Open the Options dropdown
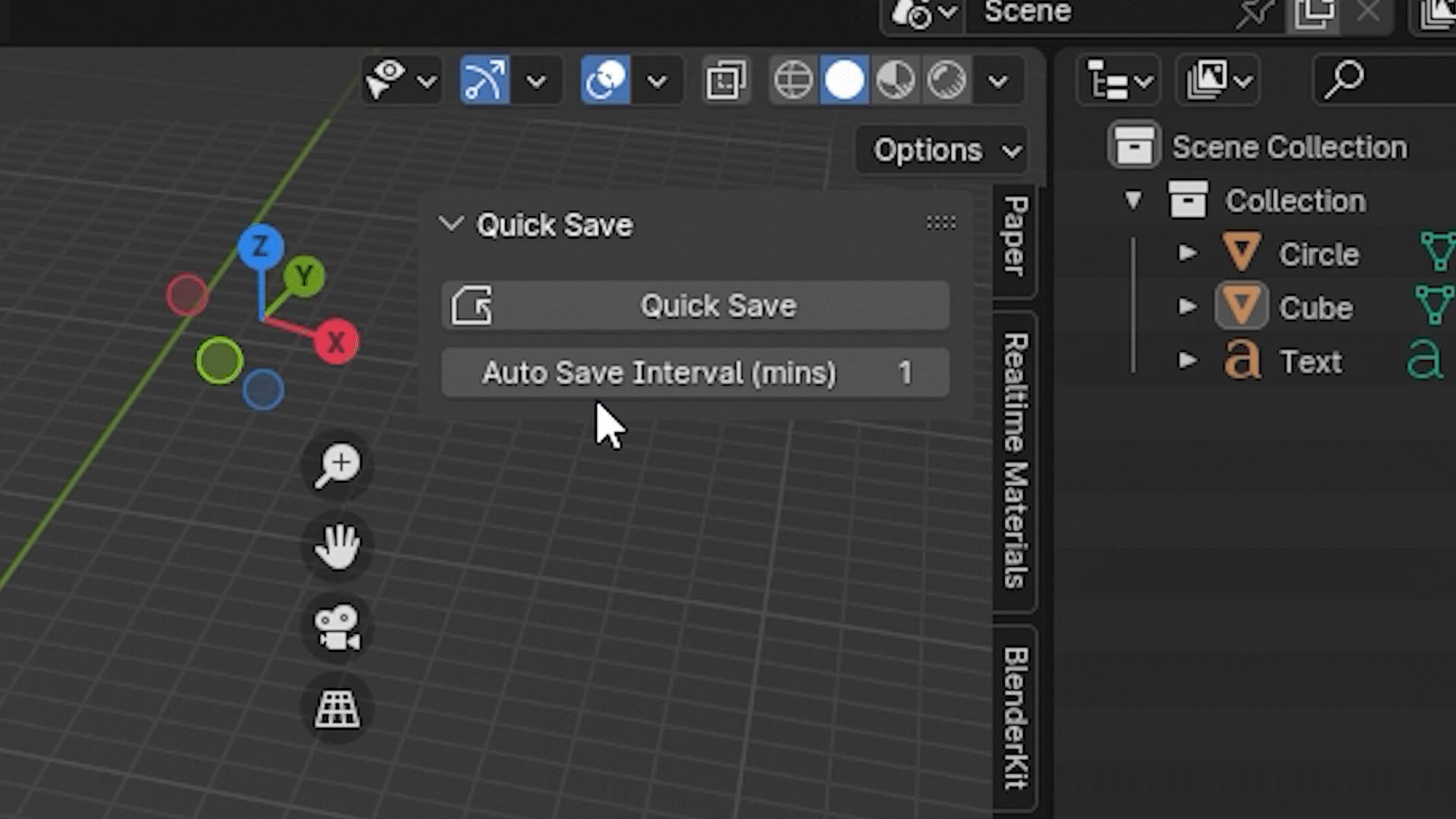 tap(940, 149)
